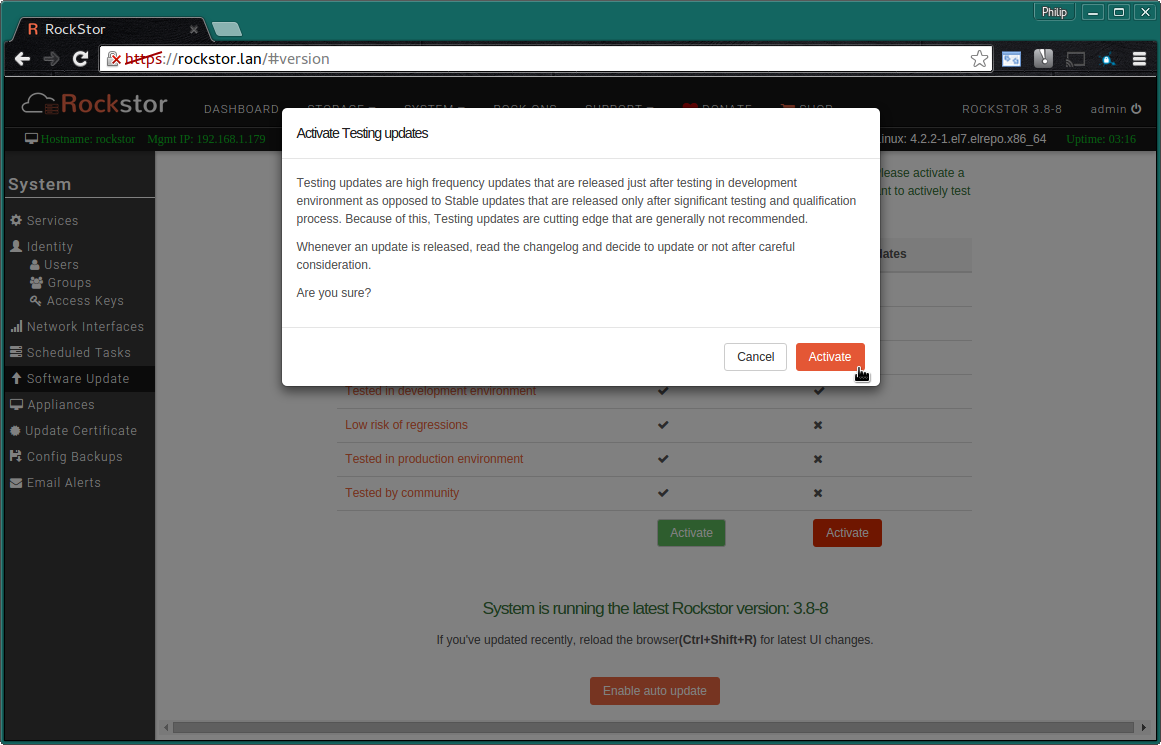This screenshot has height=745, width=1161.
Task: Click the broken HTTPS warning icon in address bar
Action: coord(113,59)
